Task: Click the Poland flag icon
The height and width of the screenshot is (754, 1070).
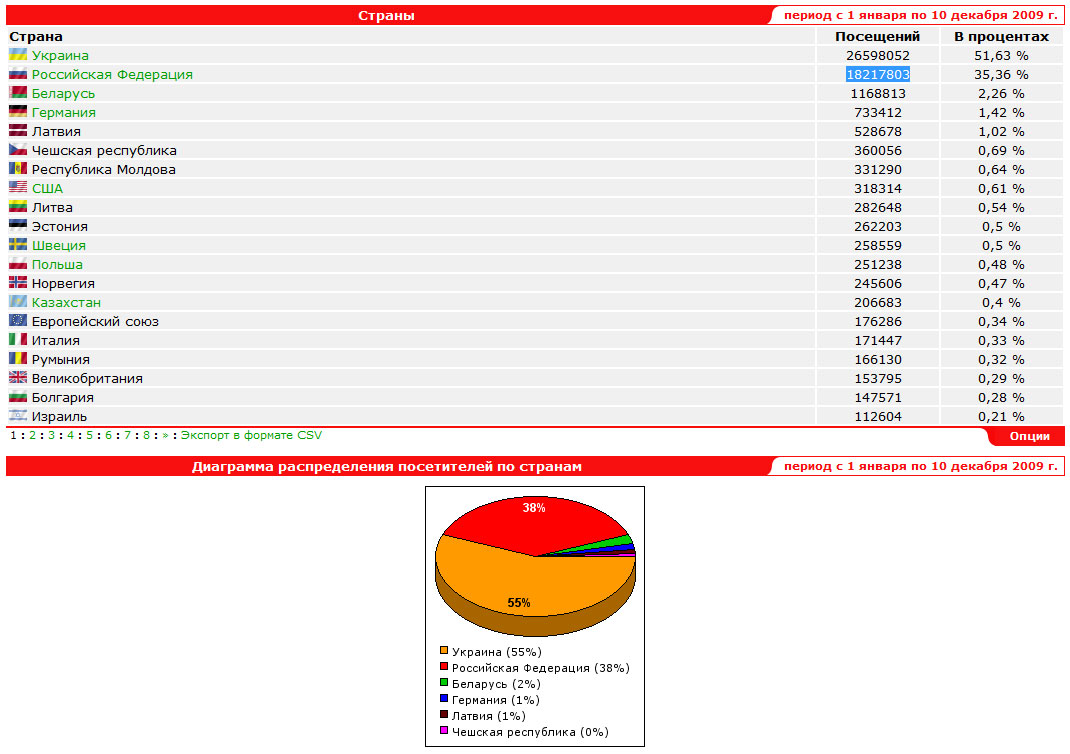Action: tap(18, 263)
